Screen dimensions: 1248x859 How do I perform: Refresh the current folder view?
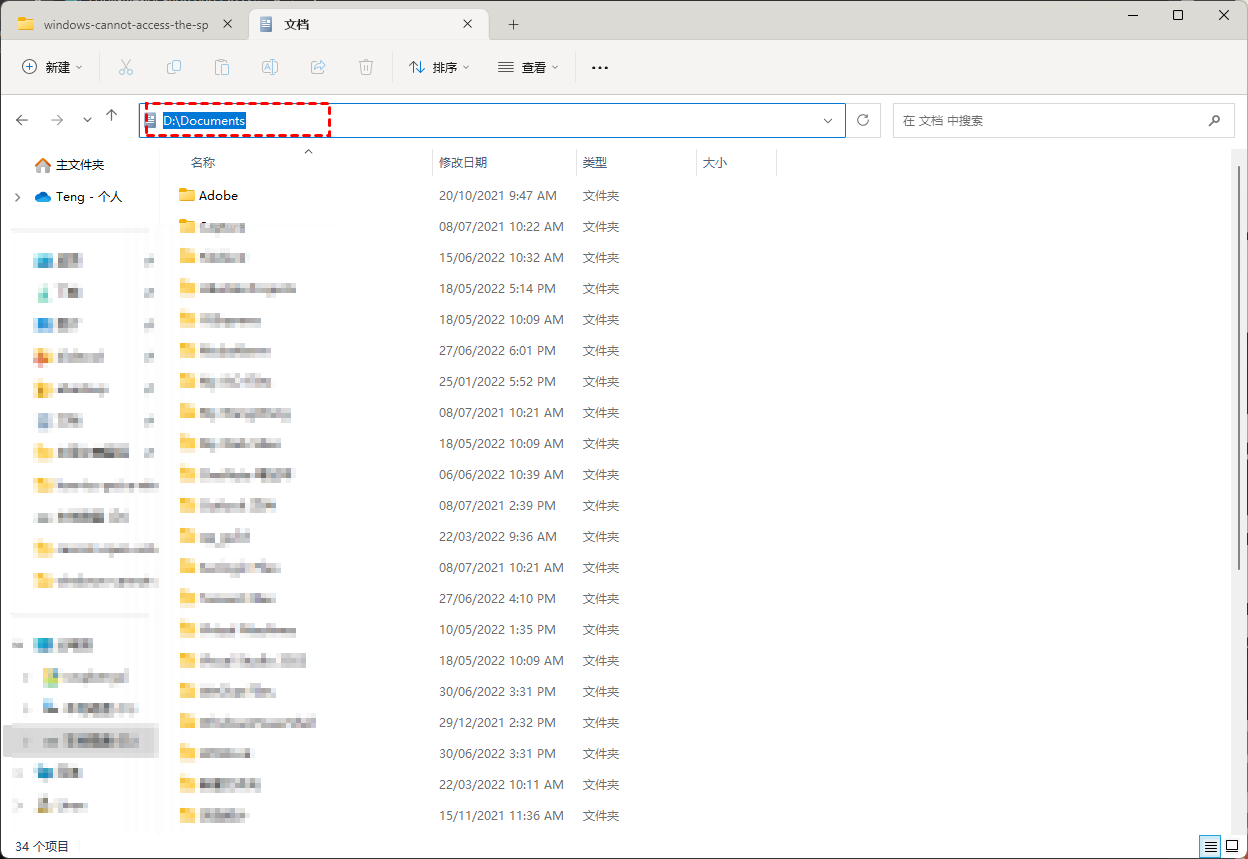[x=863, y=120]
